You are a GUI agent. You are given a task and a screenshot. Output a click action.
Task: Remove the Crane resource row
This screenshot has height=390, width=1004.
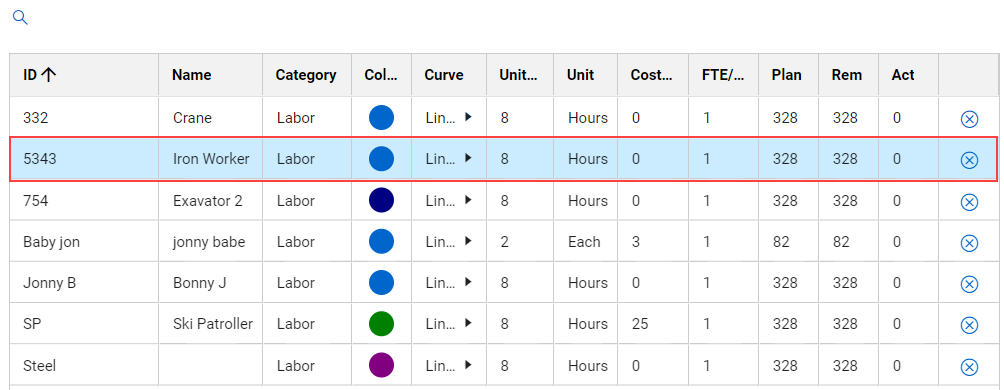969,119
